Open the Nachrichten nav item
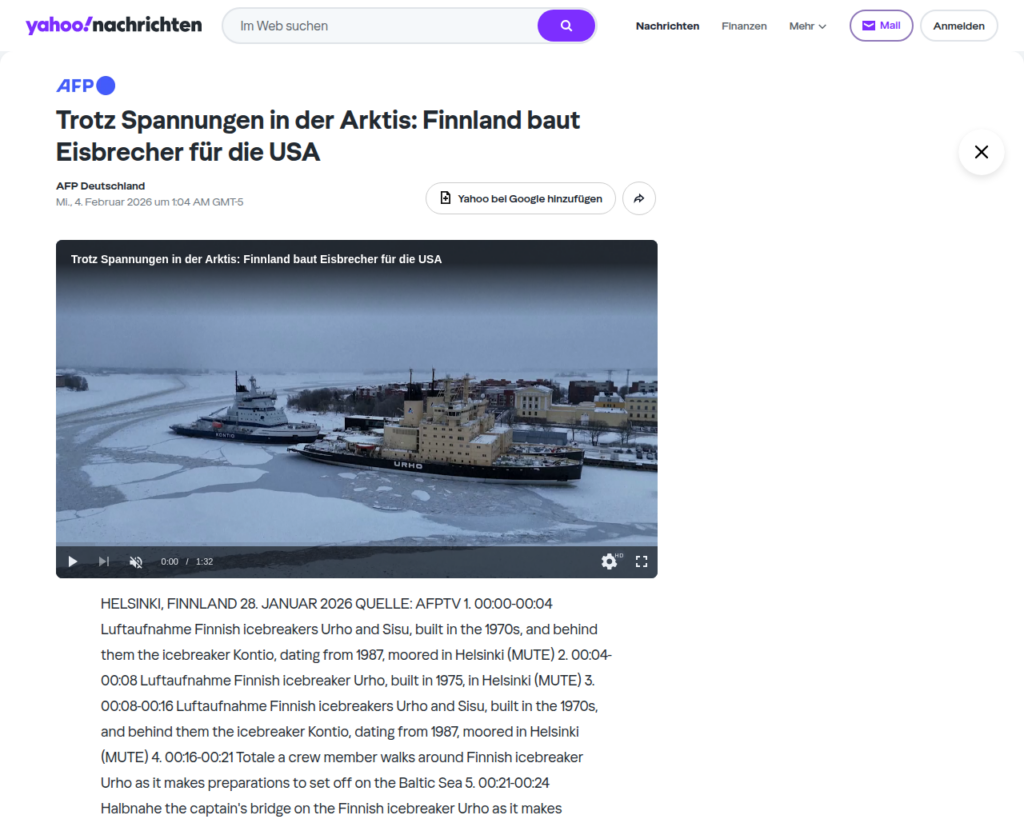 point(667,26)
